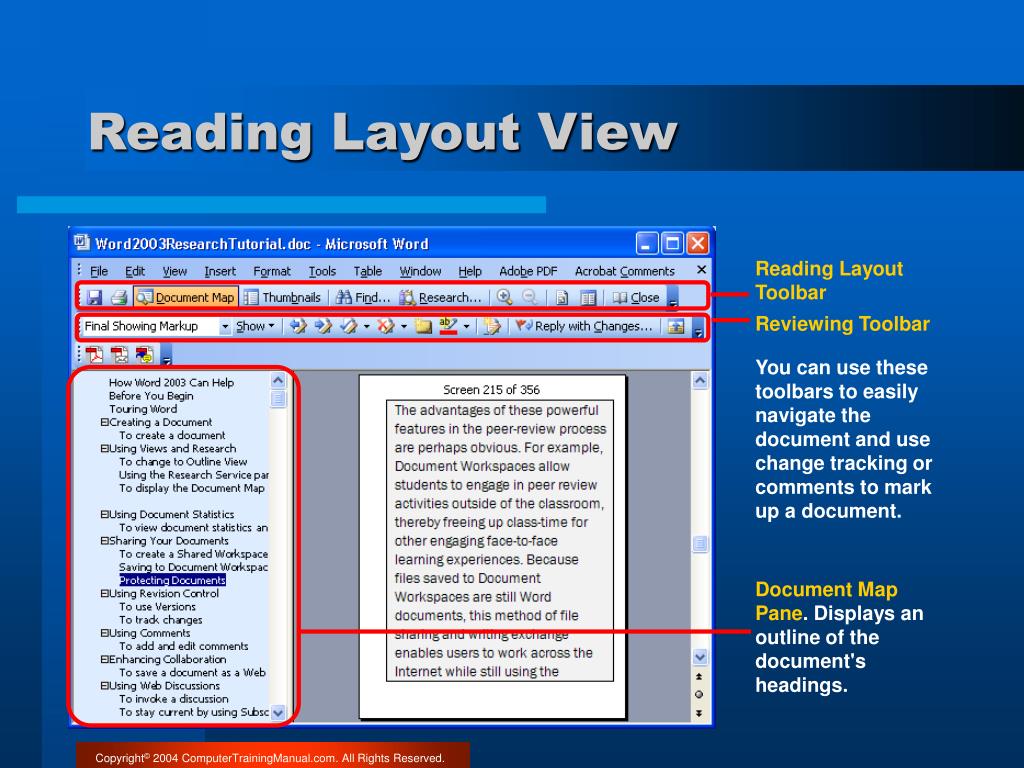Collapse the Using Web Discussions heading
1024x768 pixels.
tap(104, 686)
